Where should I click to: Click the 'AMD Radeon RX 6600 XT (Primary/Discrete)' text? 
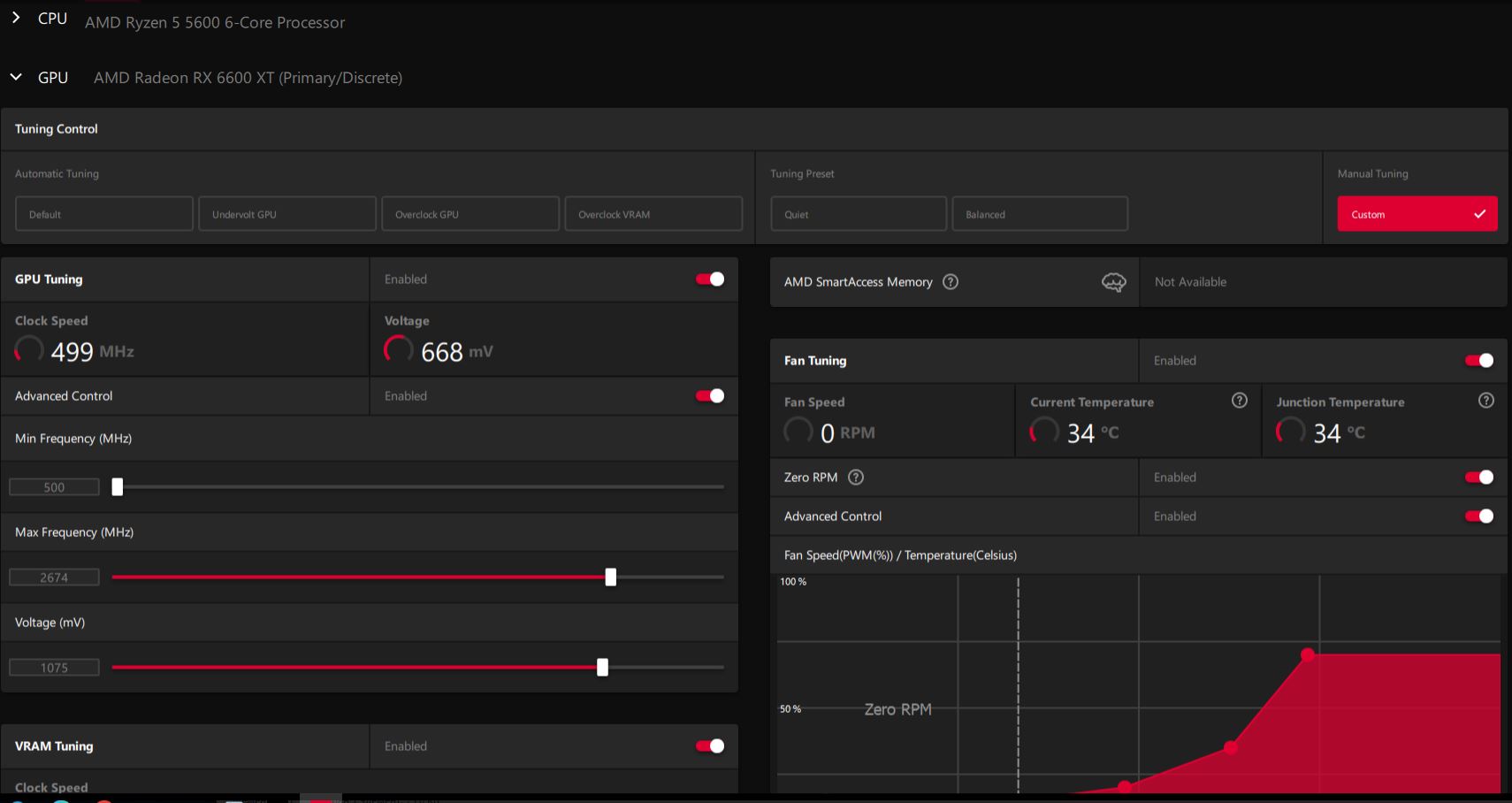click(248, 78)
